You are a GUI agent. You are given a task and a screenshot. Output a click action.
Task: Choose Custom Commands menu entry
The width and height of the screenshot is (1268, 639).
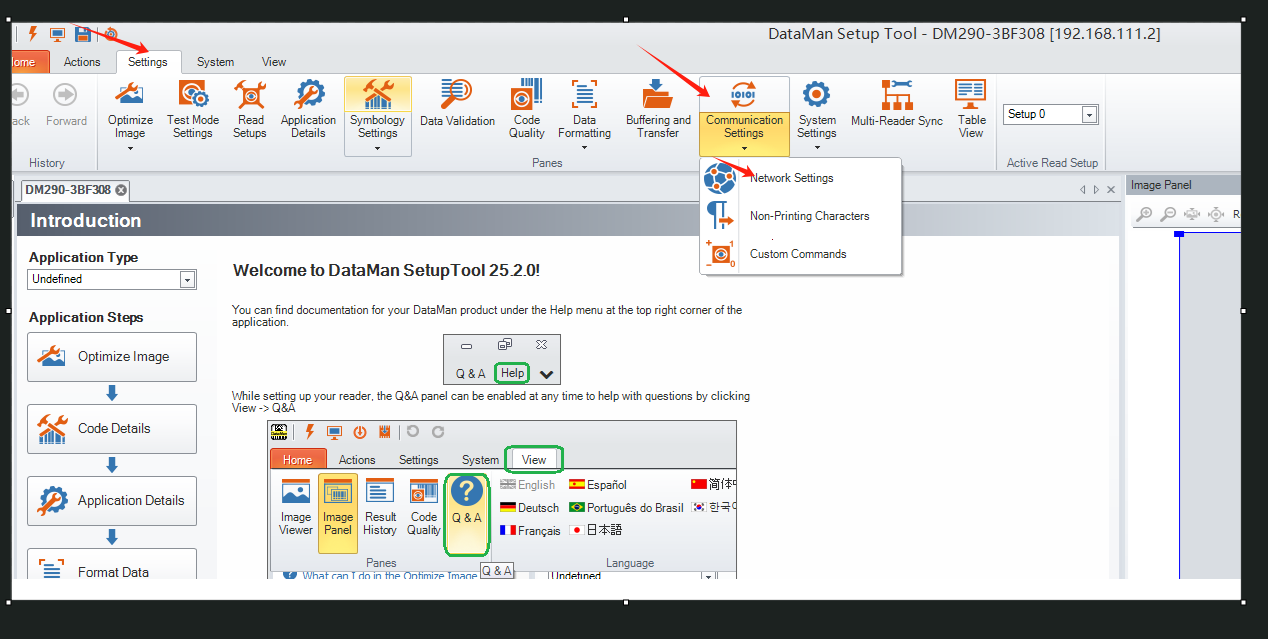point(800,254)
